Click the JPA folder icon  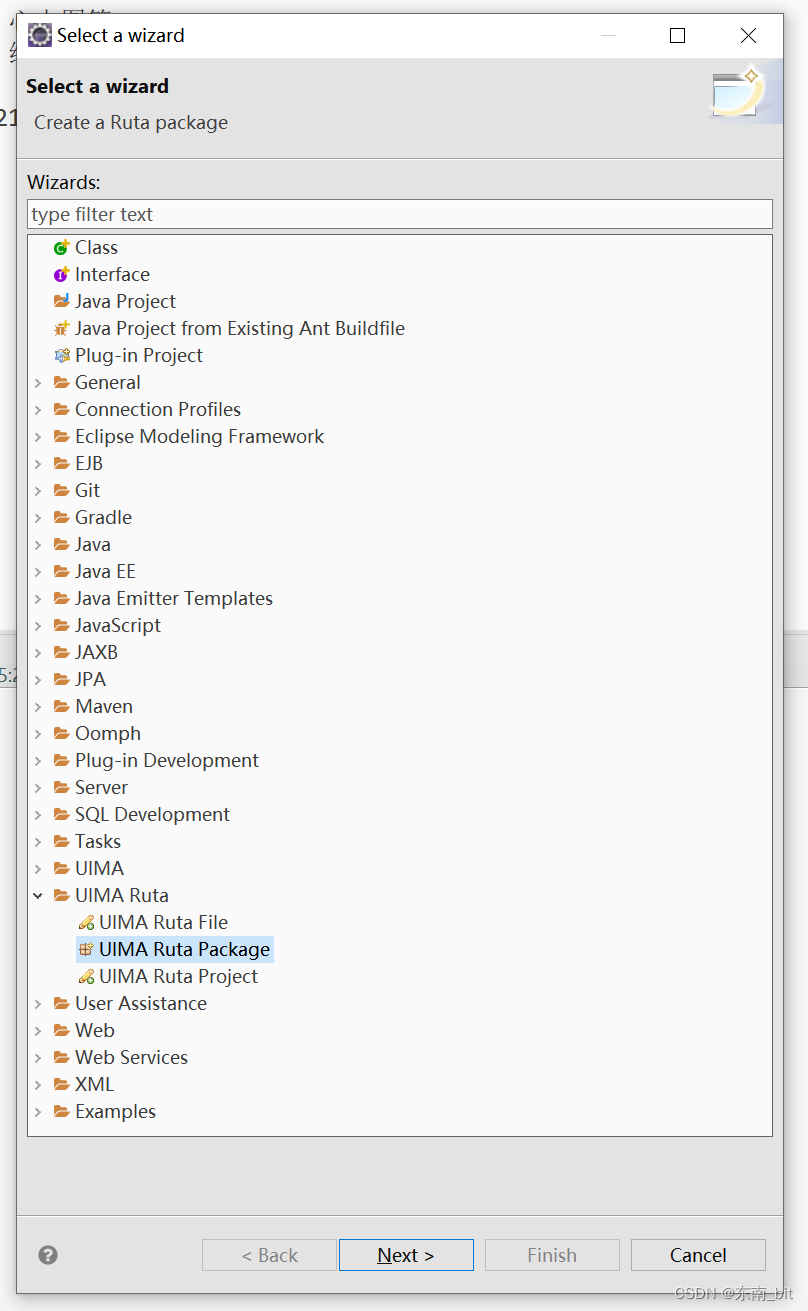click(61, 679)
